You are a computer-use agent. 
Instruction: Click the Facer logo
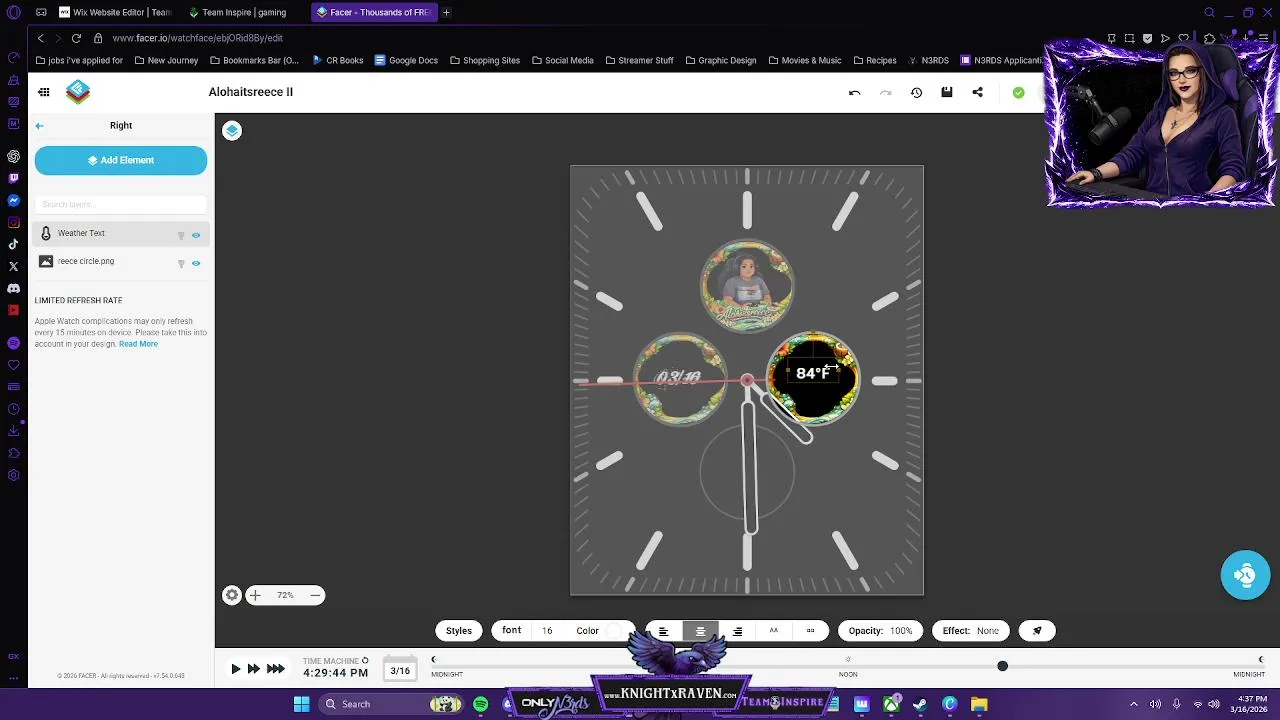78,92
